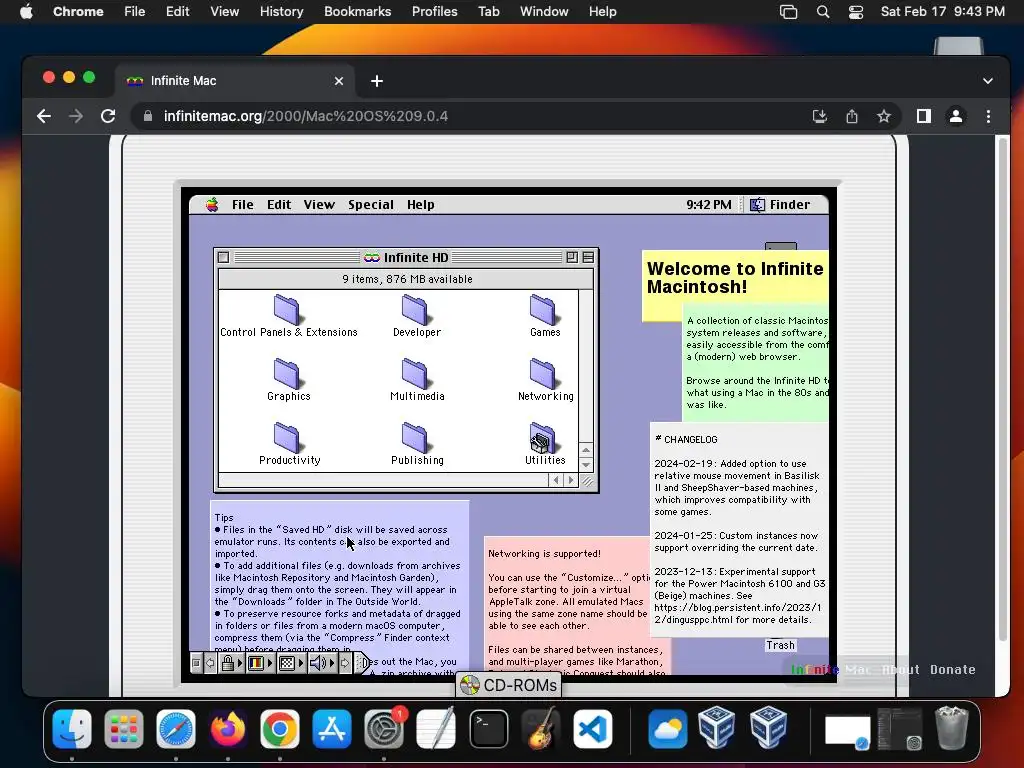Reload the Infinite Mac page
The image size is (1024, 768).
(108, 116)
